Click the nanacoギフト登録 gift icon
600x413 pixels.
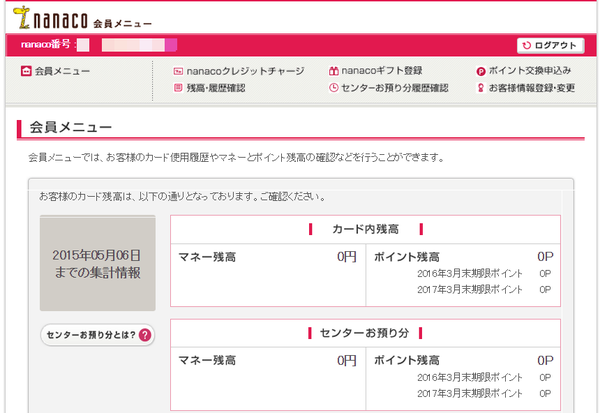[334, 71]
